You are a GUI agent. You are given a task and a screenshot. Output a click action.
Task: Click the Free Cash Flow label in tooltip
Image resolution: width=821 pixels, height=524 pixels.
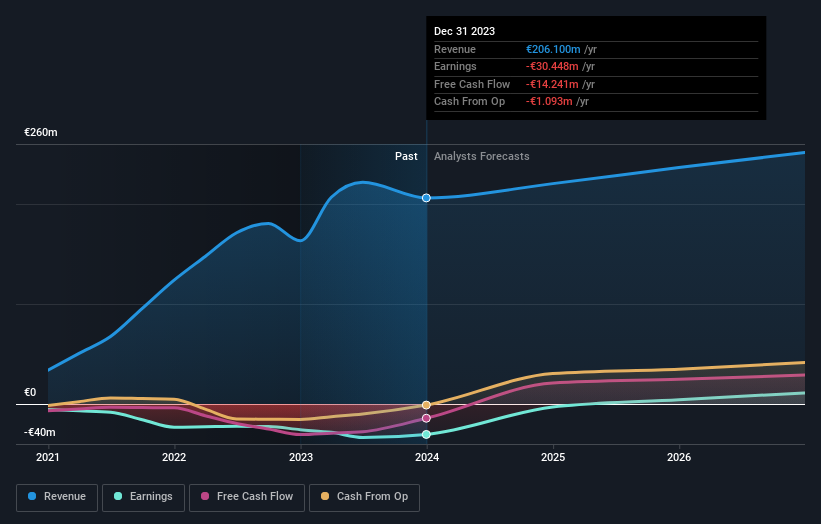(x=472, y=84)
